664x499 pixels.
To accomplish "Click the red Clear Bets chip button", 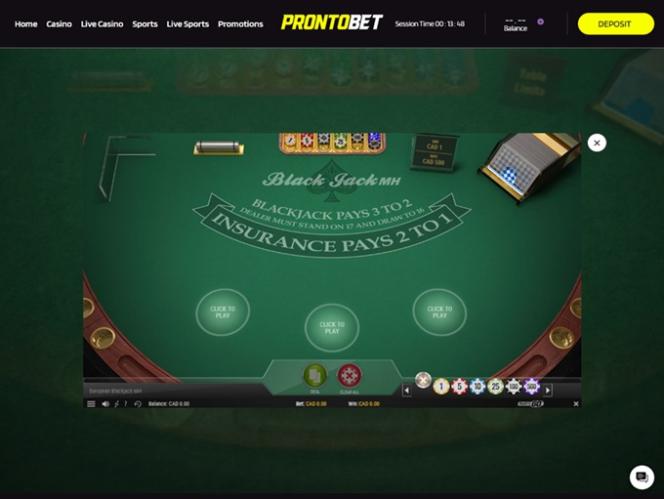I will (x=349, y=375).
